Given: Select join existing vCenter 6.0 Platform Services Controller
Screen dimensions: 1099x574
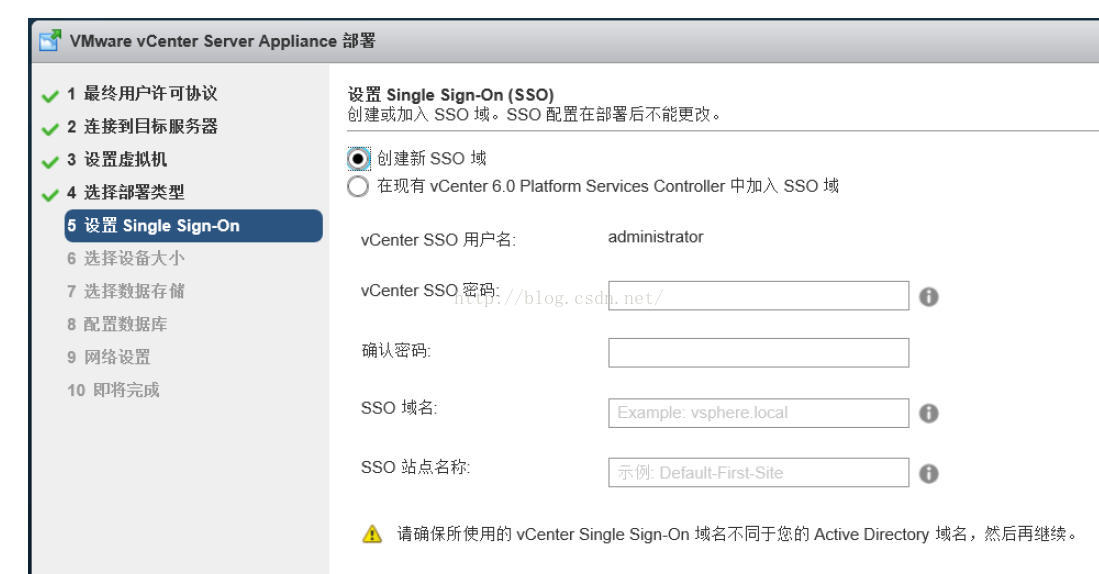Looking at the screenshot, I should (x=358, y=186).
